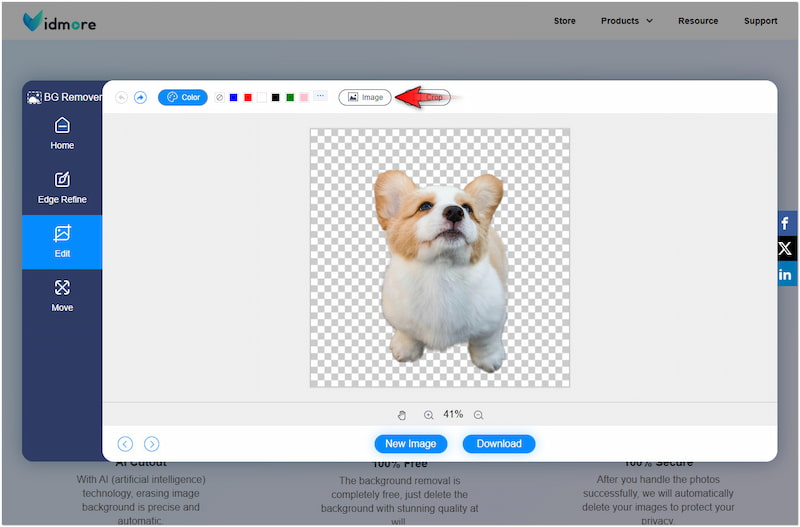Go to Home in the sidebar
Image resolution: width=800 pixels, height=527 pixels.
click(x=62, y=134)
